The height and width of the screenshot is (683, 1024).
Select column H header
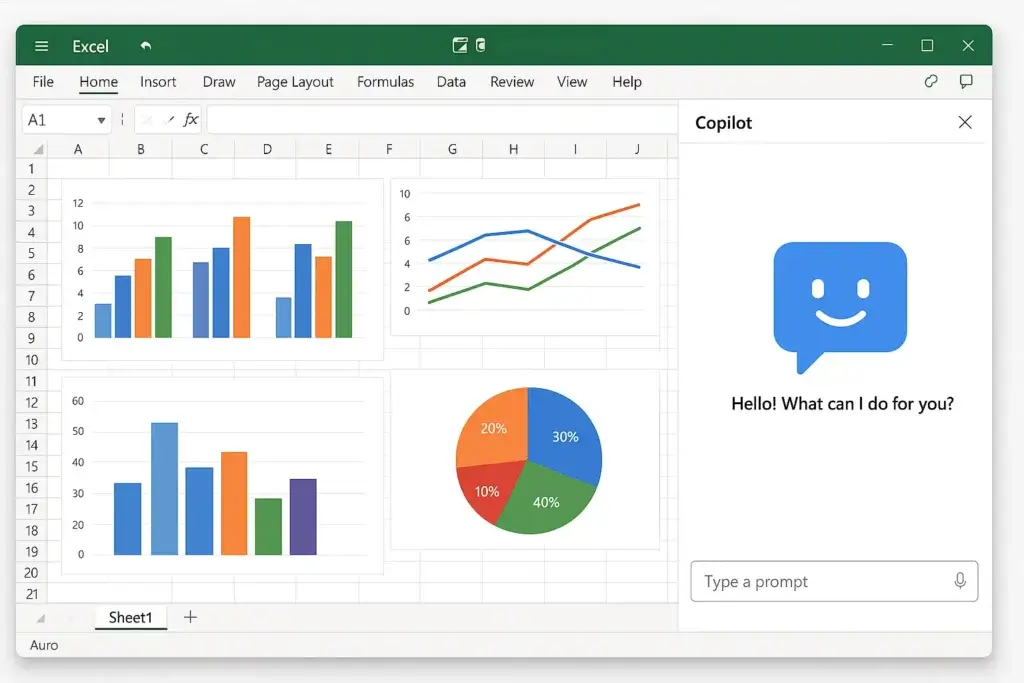pyautogui.click(x=513, y=149)
